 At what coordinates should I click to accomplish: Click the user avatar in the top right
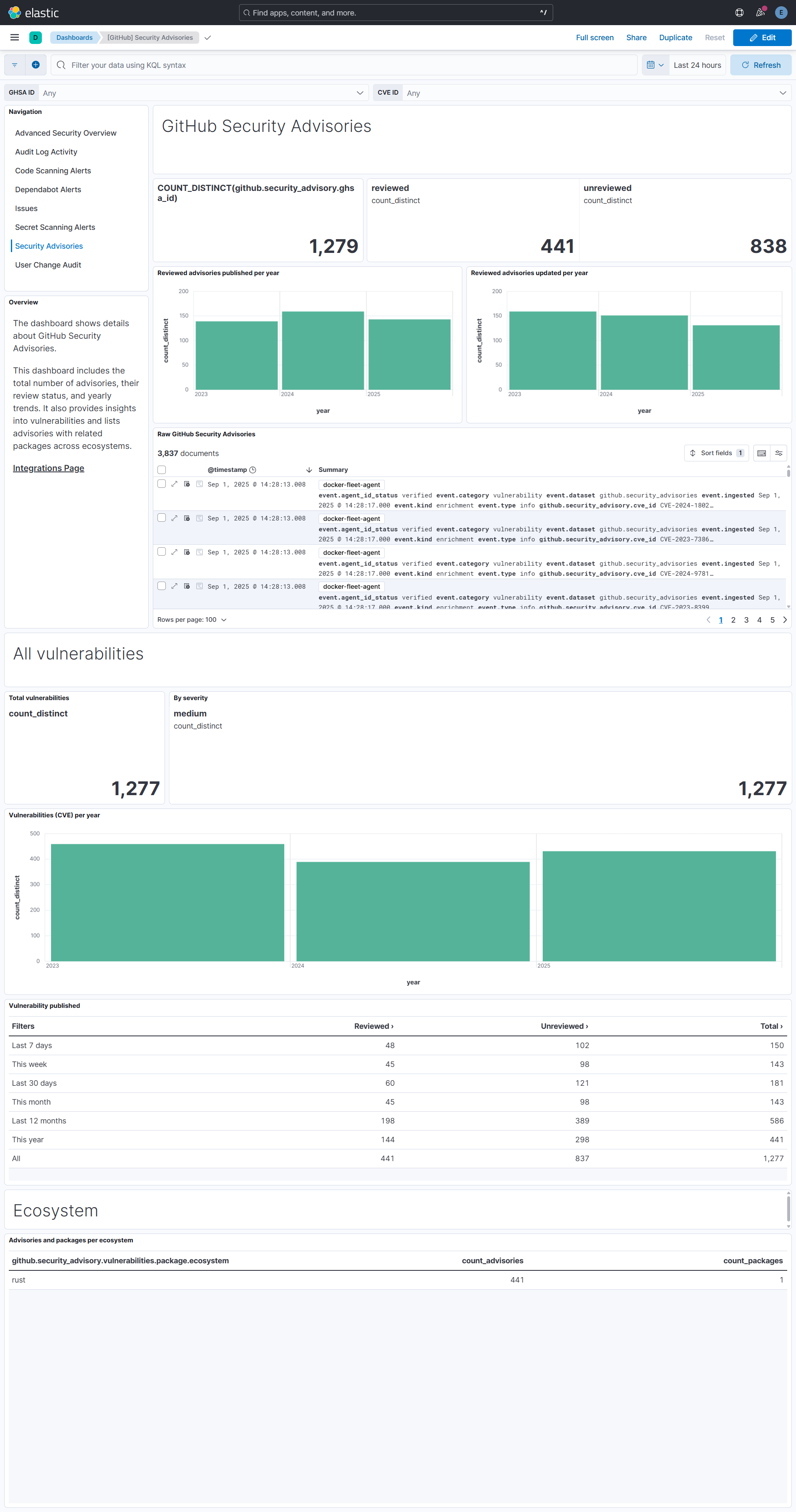(x=781, y=12)
